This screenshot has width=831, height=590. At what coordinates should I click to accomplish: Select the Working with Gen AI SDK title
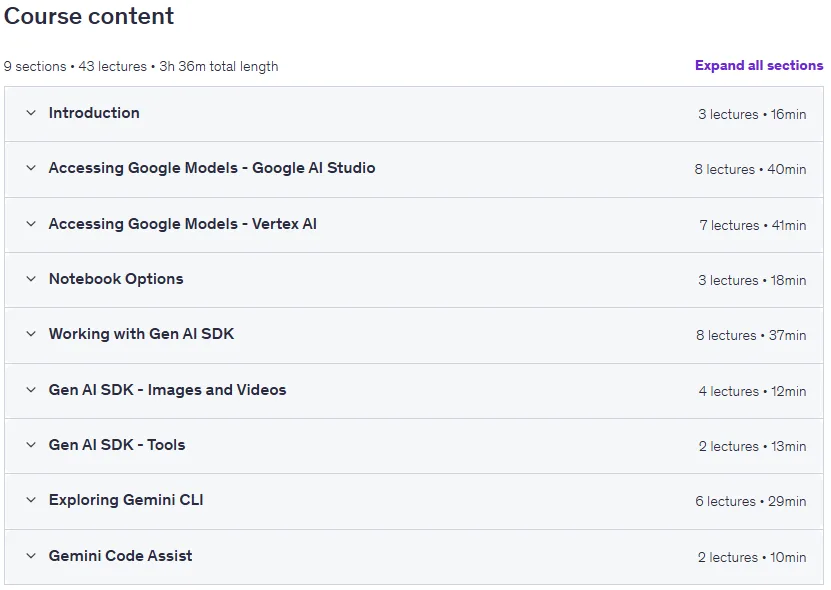[142, 334]
